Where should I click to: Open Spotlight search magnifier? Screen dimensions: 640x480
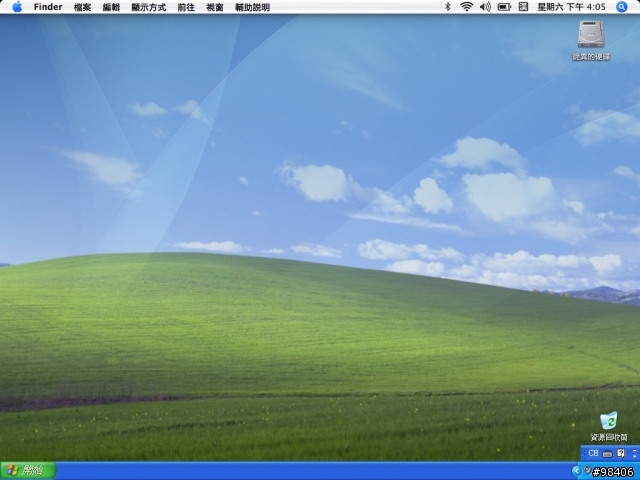(622, 7)
